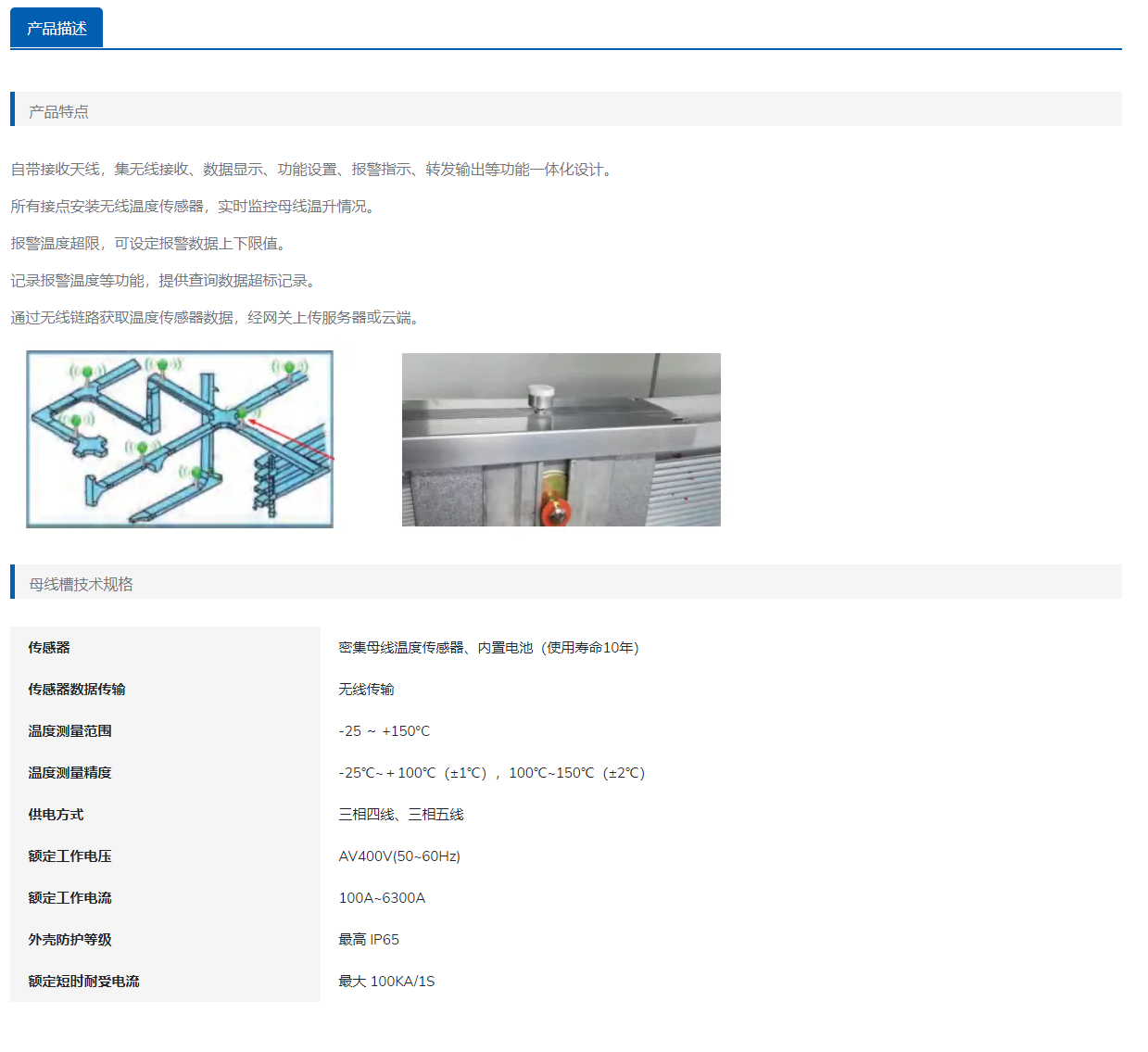Open the busway wiring diagram image
Image resolution: width=1148 pixels, height=1052 pixels.
tap(180, 439)
